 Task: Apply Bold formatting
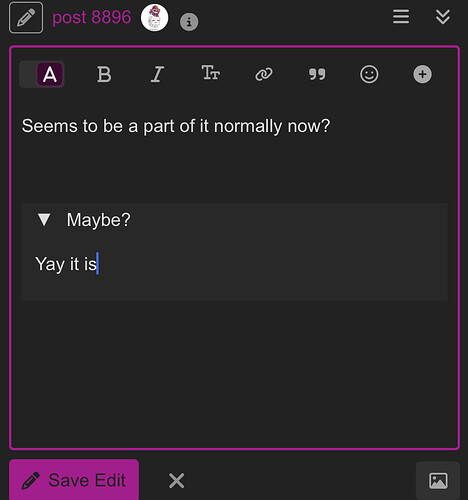(104, 74)
